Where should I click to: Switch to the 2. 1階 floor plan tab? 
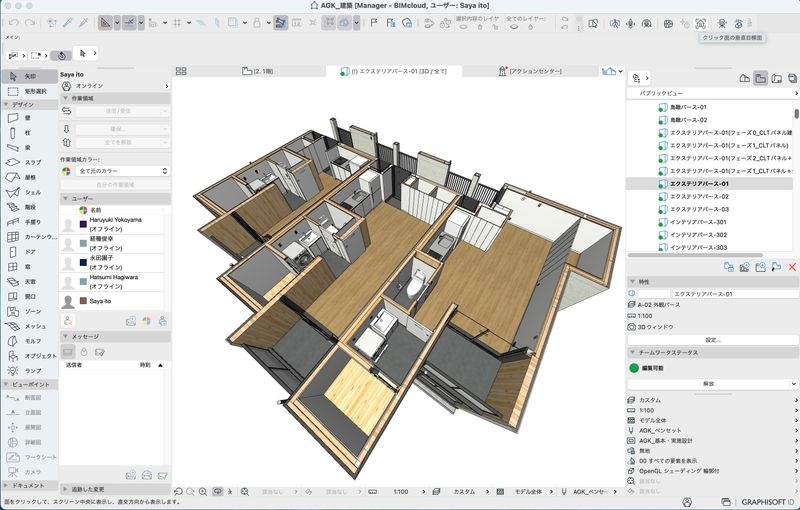(x=258, y=71)
